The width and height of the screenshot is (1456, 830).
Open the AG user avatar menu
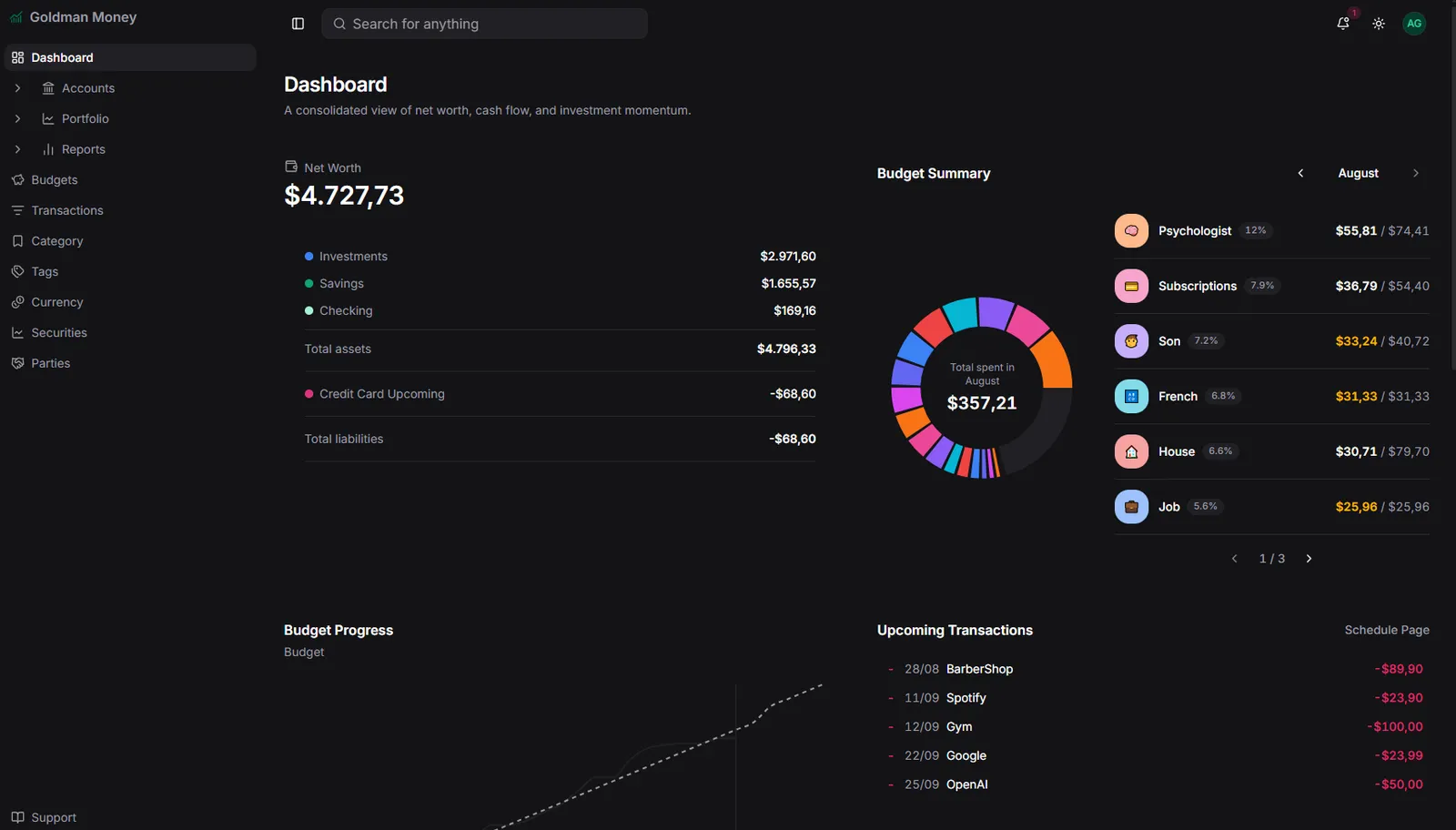tap(1414, 24)
